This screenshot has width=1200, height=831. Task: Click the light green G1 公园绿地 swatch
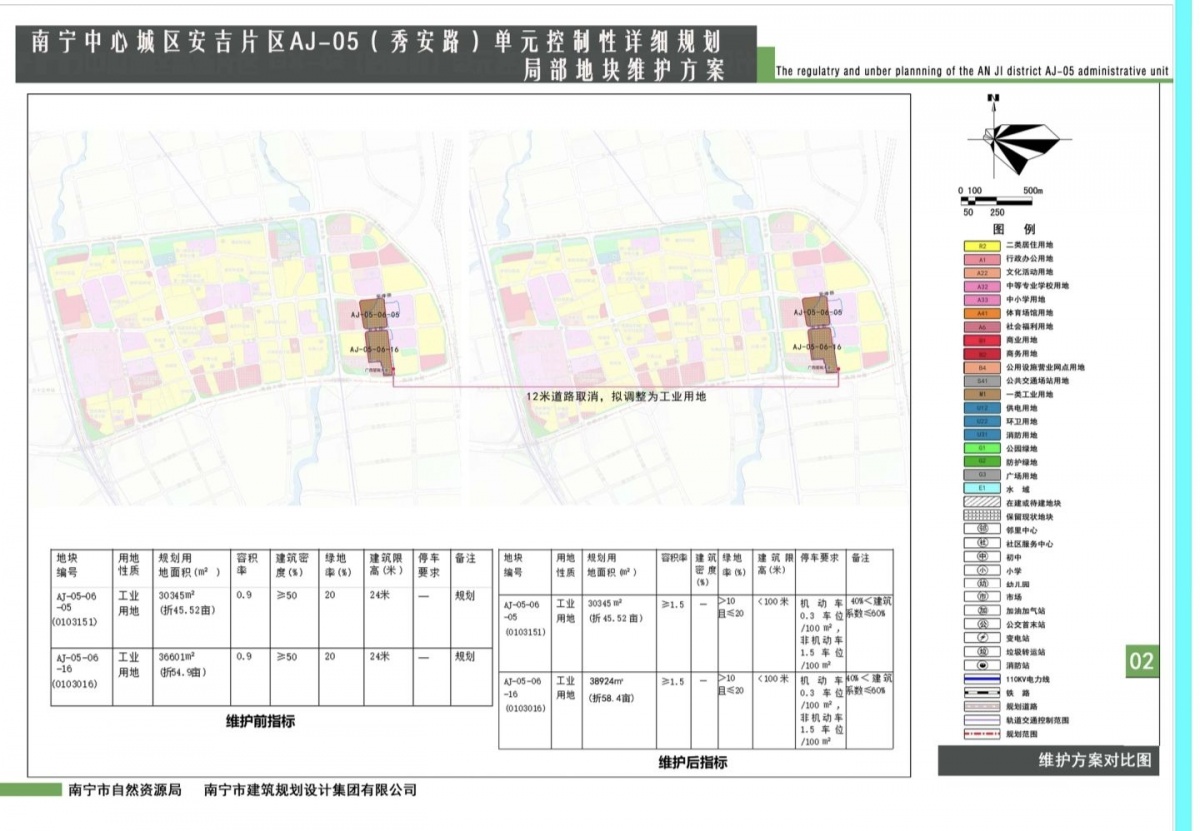982,448
